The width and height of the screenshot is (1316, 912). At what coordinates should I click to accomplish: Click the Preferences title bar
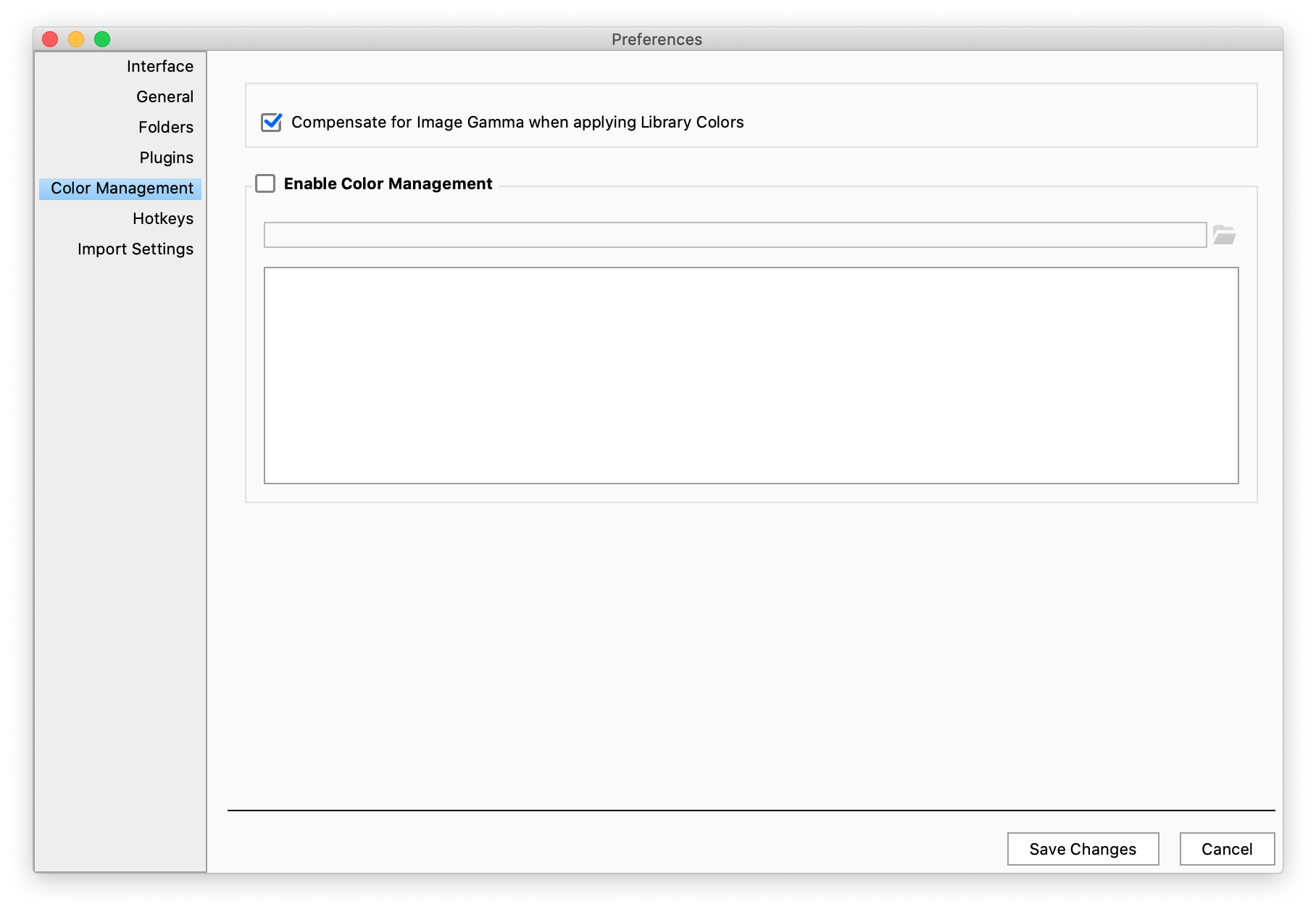pos(656,39)
